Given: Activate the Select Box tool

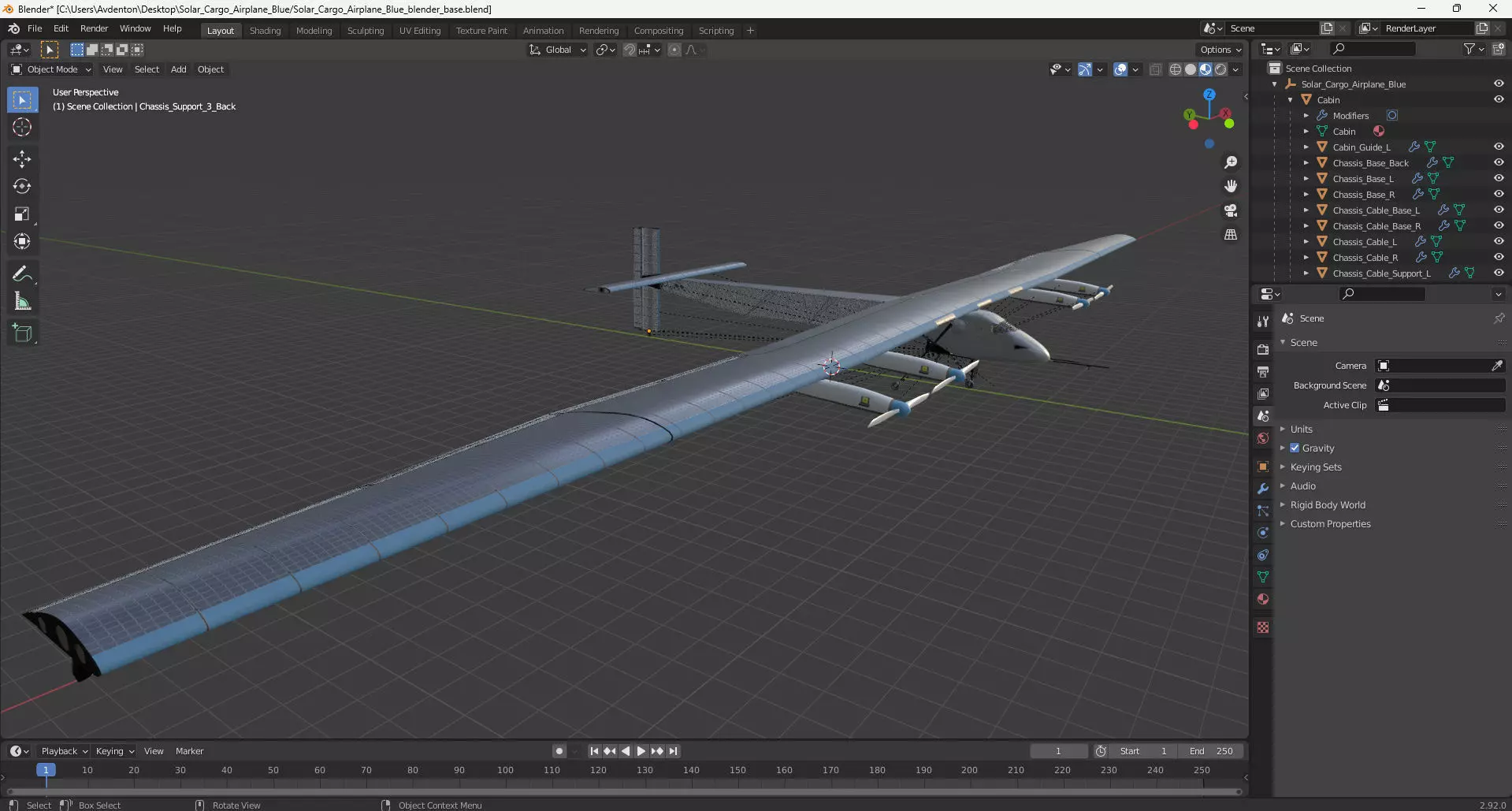Looking at the screenshot, I should coord(22,99).
